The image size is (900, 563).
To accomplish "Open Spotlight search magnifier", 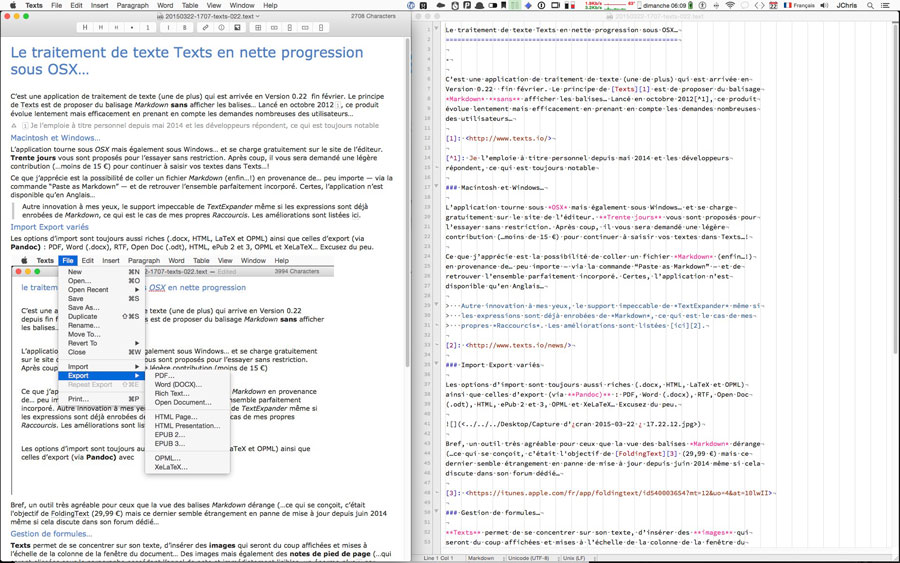I will pyautogui.click(x=870, y=5).
